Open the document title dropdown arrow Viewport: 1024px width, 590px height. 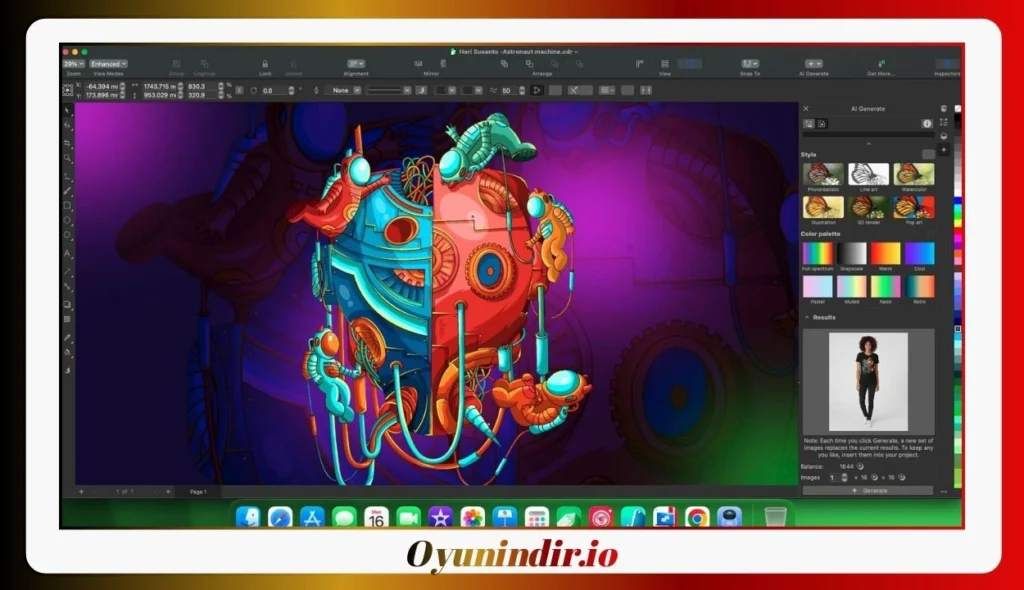pos(576,52)
